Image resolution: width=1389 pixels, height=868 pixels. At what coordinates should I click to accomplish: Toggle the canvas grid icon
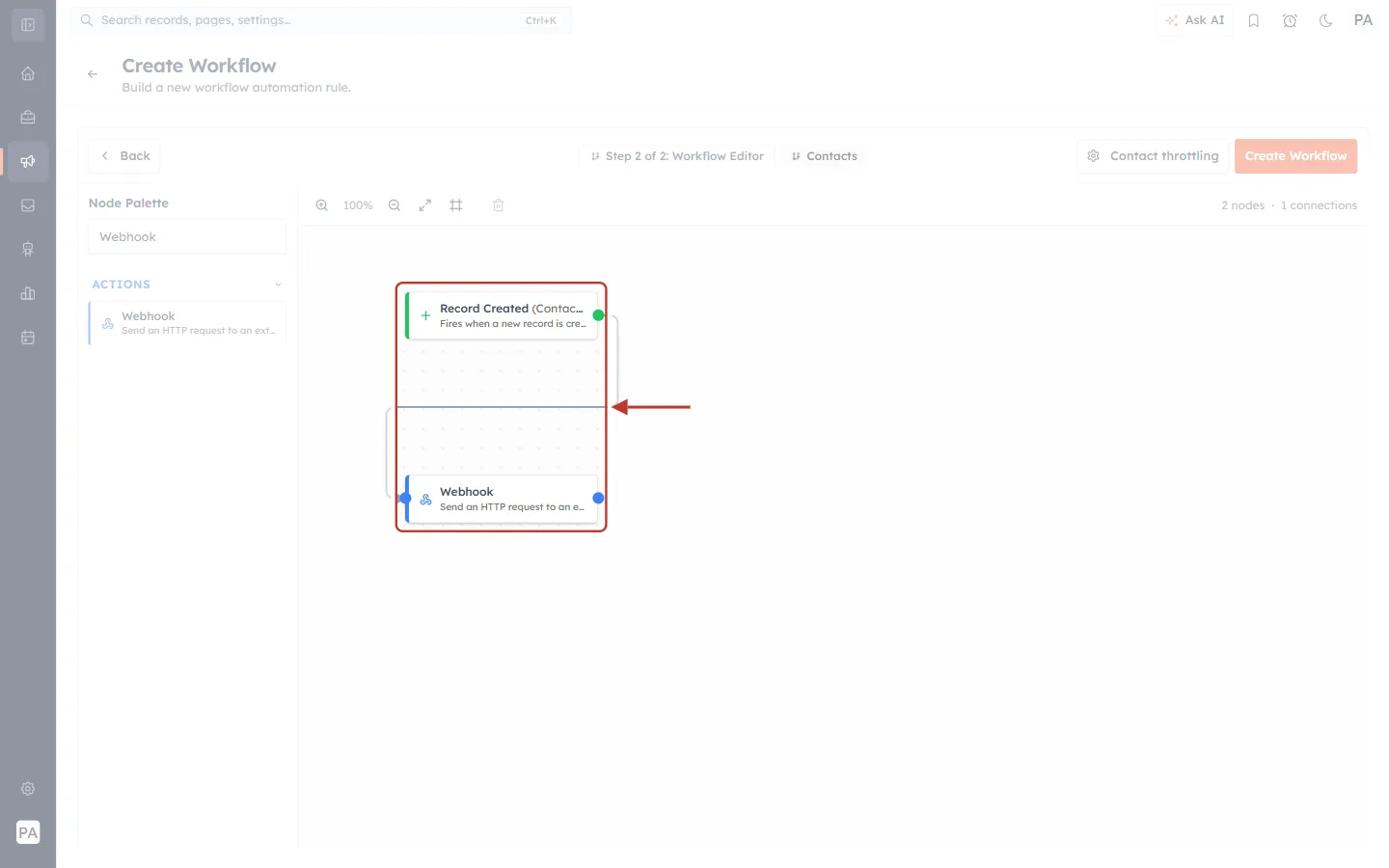[456, 205]
